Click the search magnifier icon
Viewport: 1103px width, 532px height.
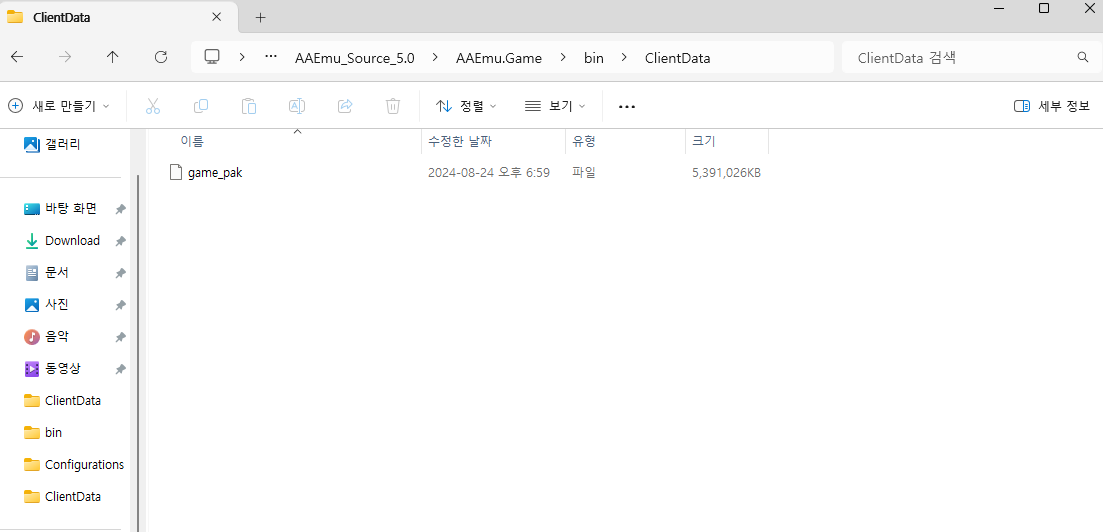[x=1083, y=58]
